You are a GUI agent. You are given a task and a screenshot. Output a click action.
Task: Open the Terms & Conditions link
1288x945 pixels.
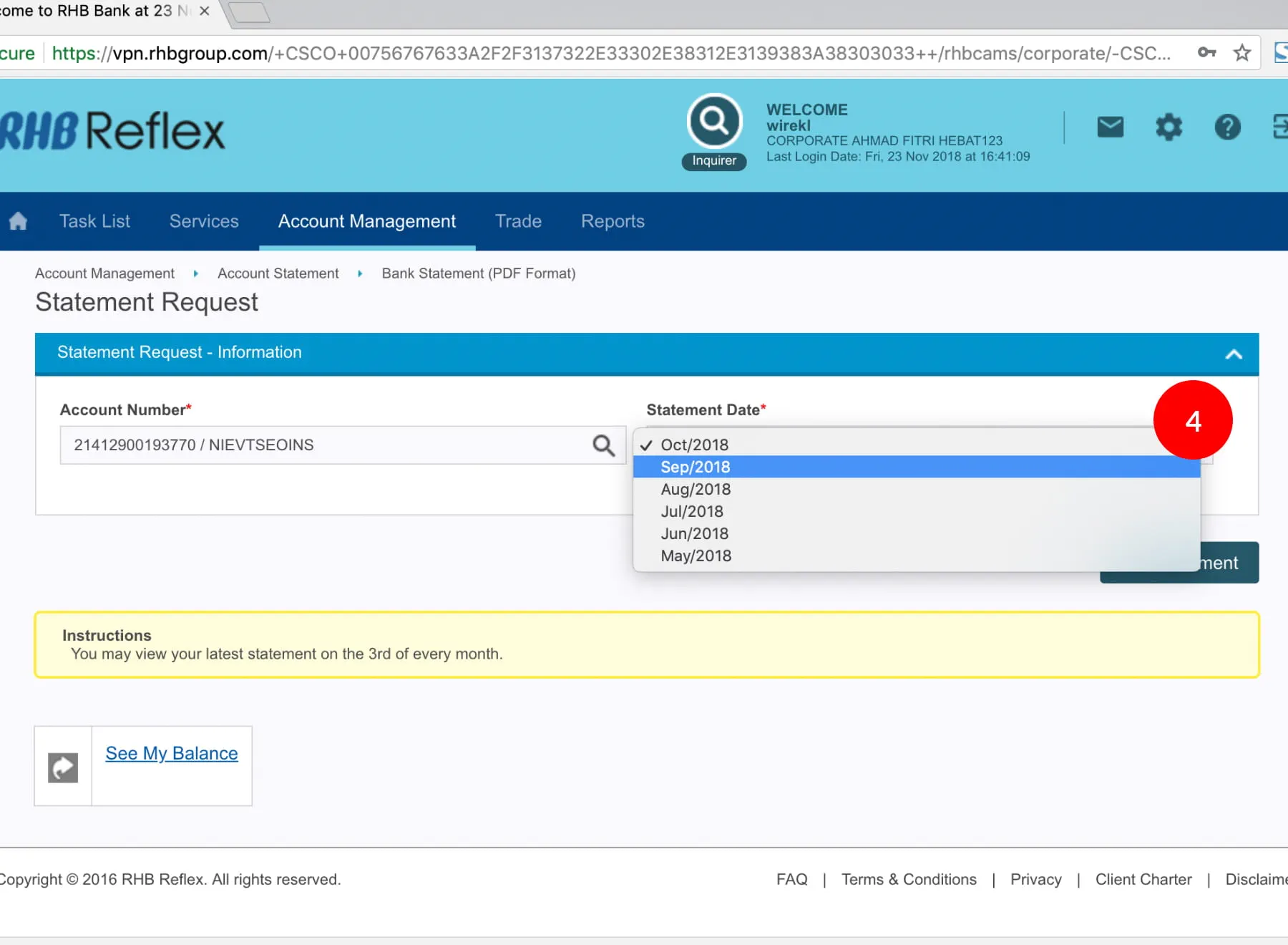coord(909,879)
